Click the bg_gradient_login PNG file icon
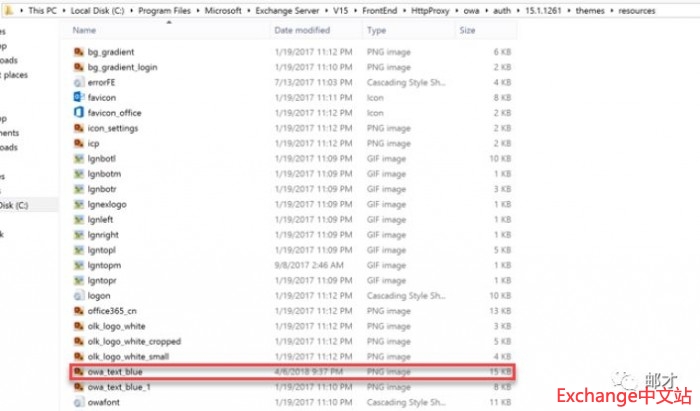The width and height of the screenshot is (700, 411). click(79, 67)
